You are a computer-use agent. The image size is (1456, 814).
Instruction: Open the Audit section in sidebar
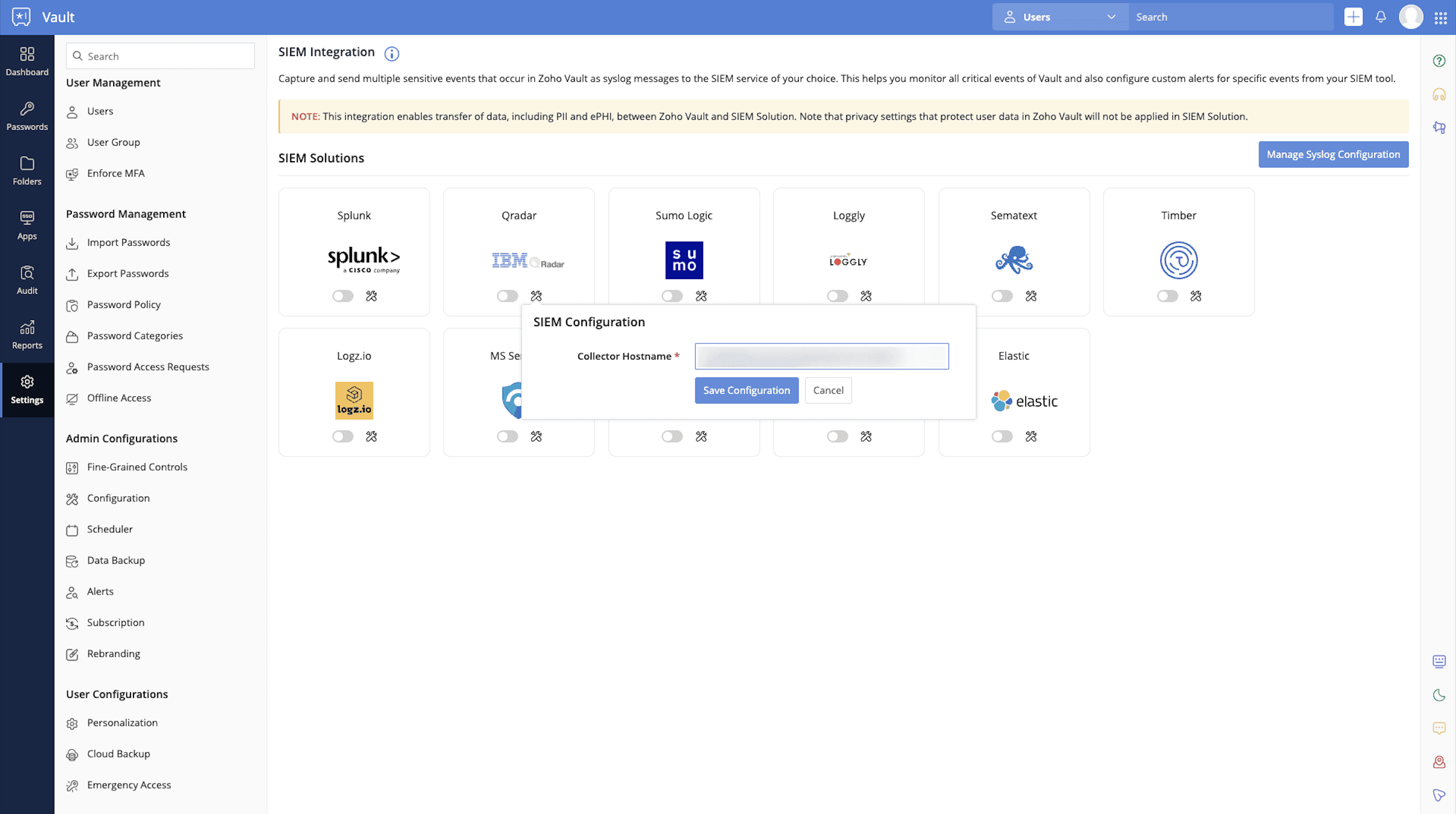tap(27, 280)
